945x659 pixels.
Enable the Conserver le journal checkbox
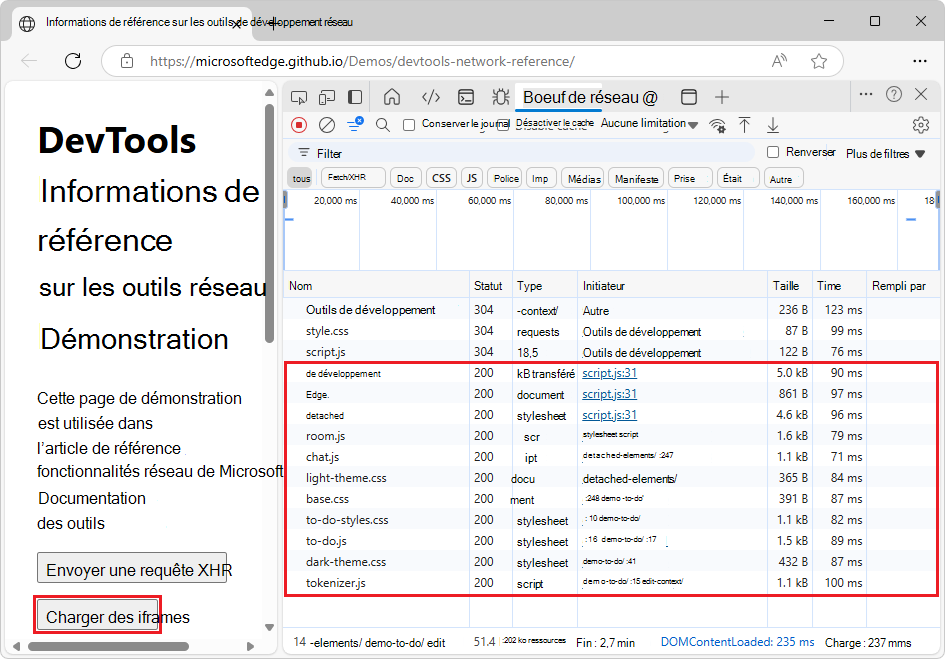[409, 125]
